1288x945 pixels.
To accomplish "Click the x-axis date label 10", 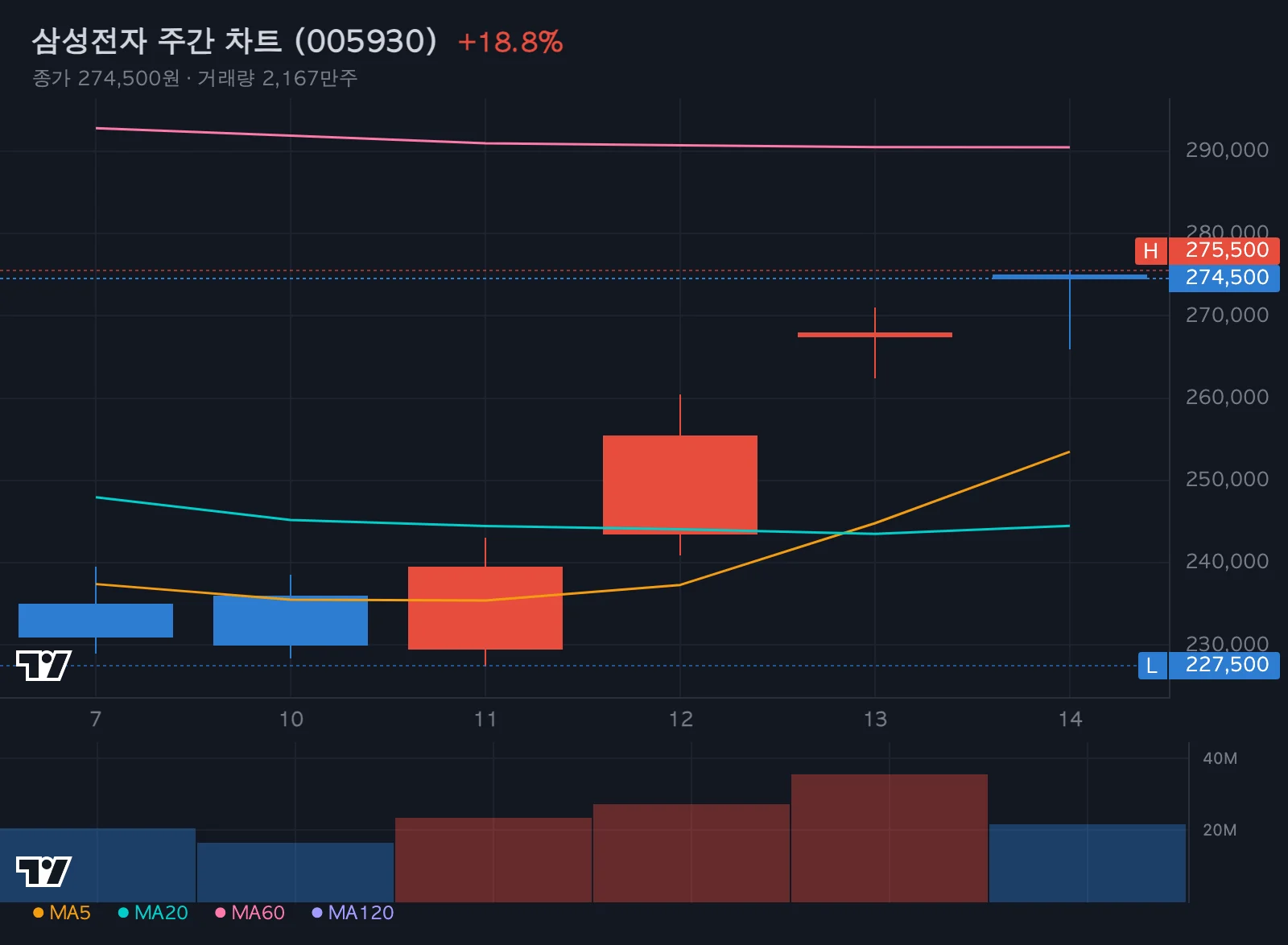I will [291, 719].
